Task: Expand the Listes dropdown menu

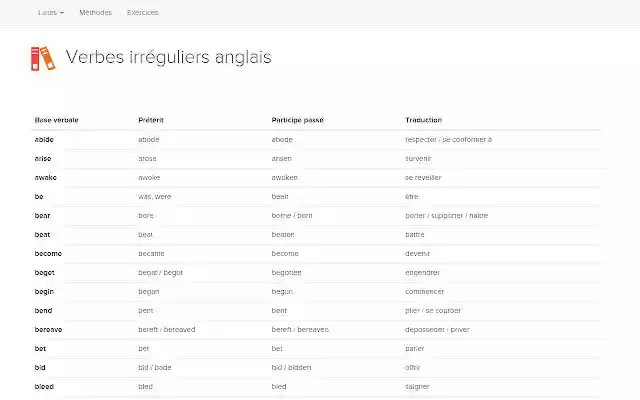Action: point(50,13)
